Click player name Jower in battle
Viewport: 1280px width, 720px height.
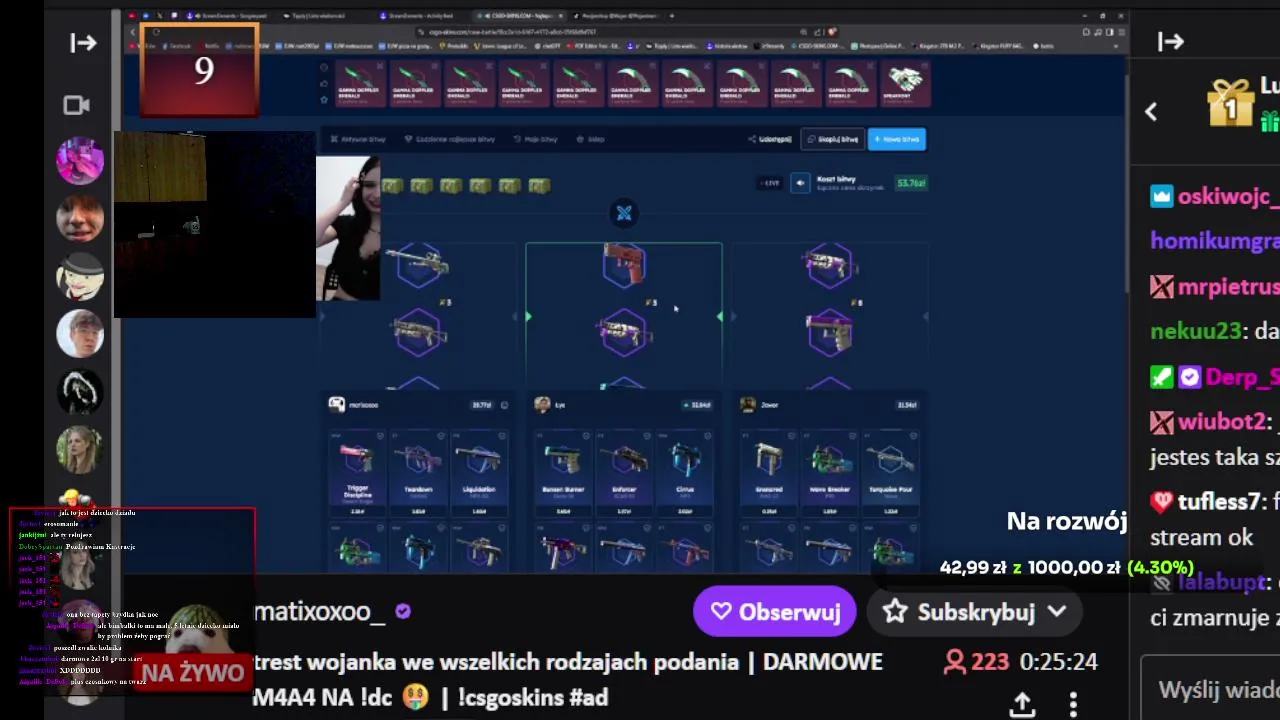(x=769, y=405)
